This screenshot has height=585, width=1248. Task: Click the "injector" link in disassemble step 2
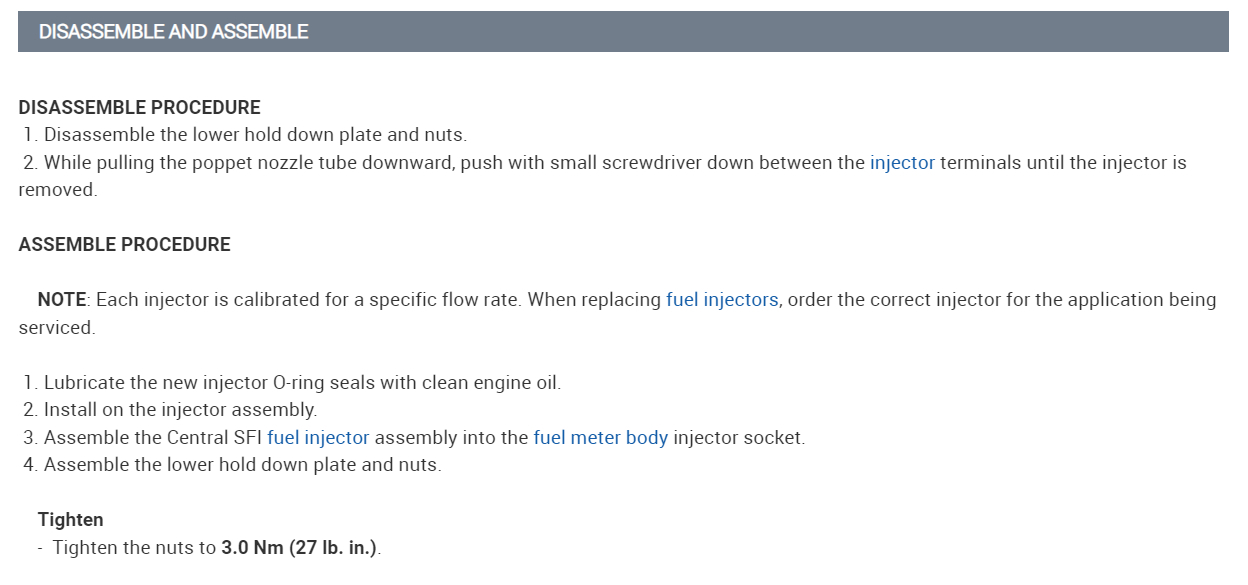(x=902, y=162)
